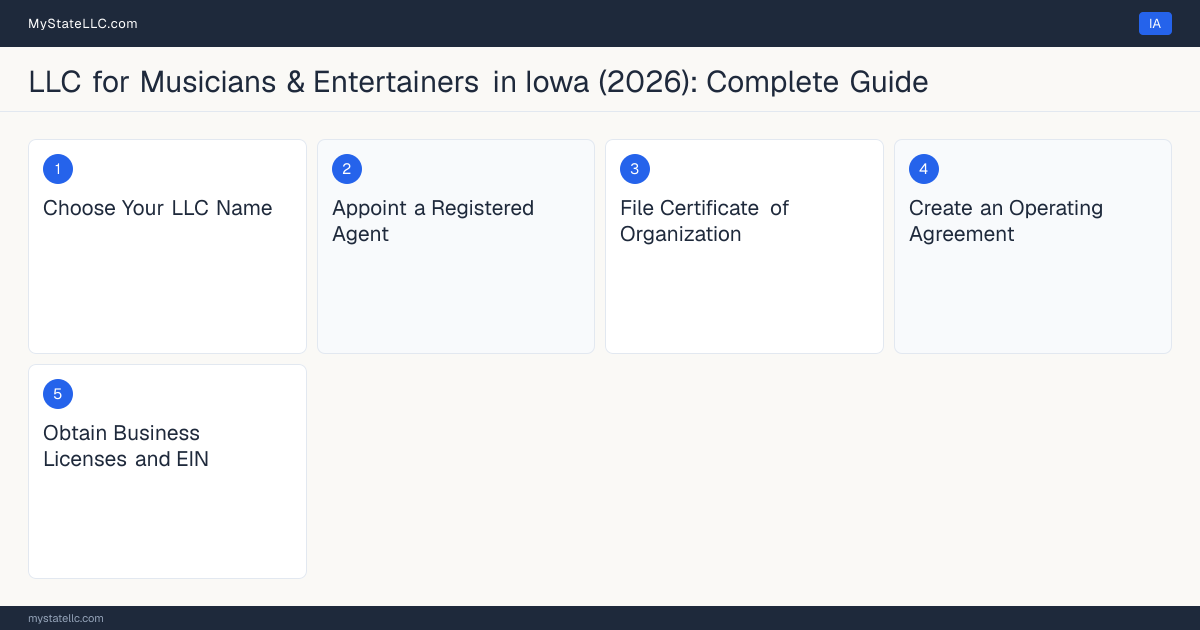Open the 'Choose Your LLC Name' heading
1200x630 pixels.
tap(158, 208)
